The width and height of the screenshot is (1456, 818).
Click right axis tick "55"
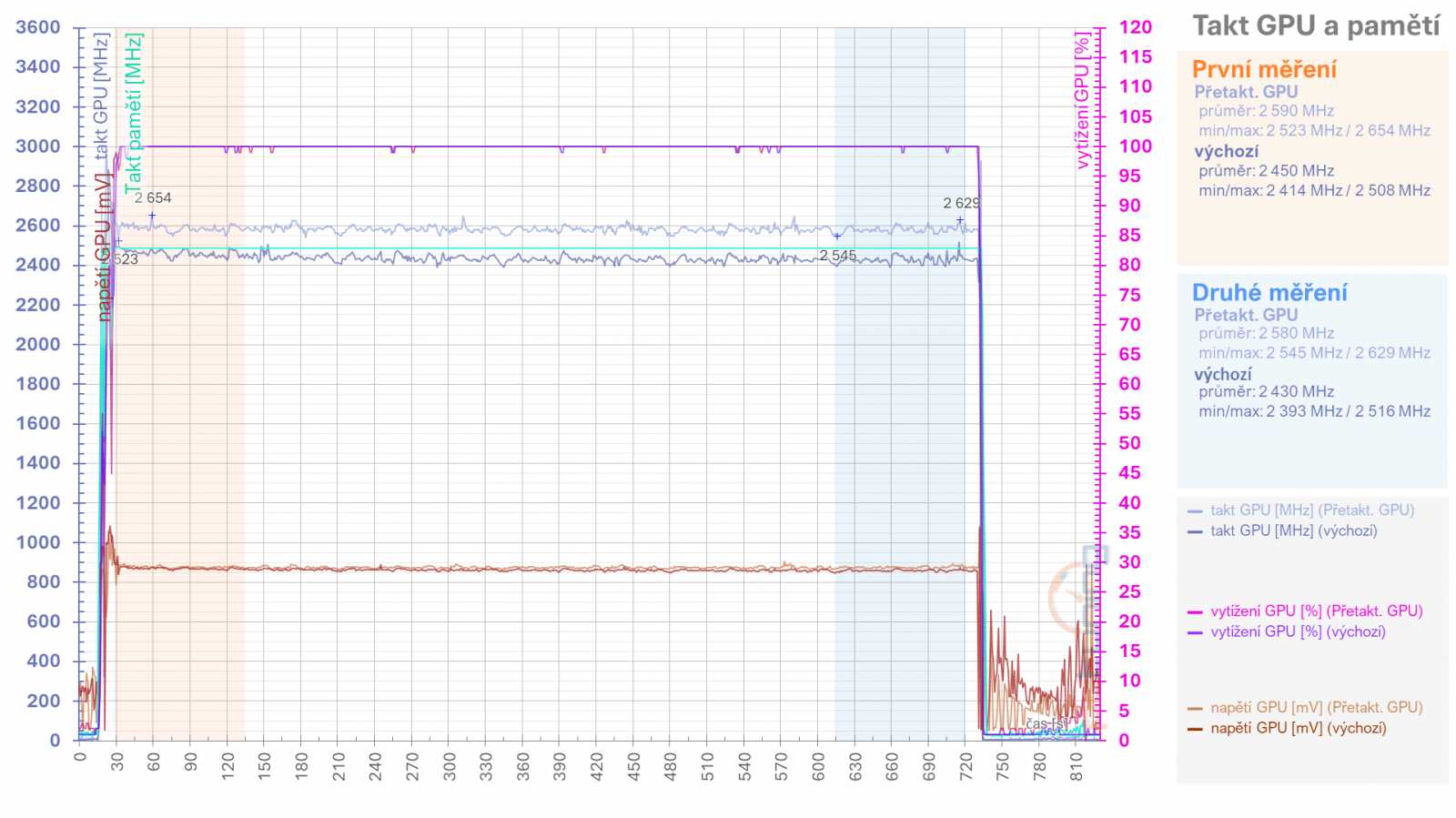point(1129,413)
